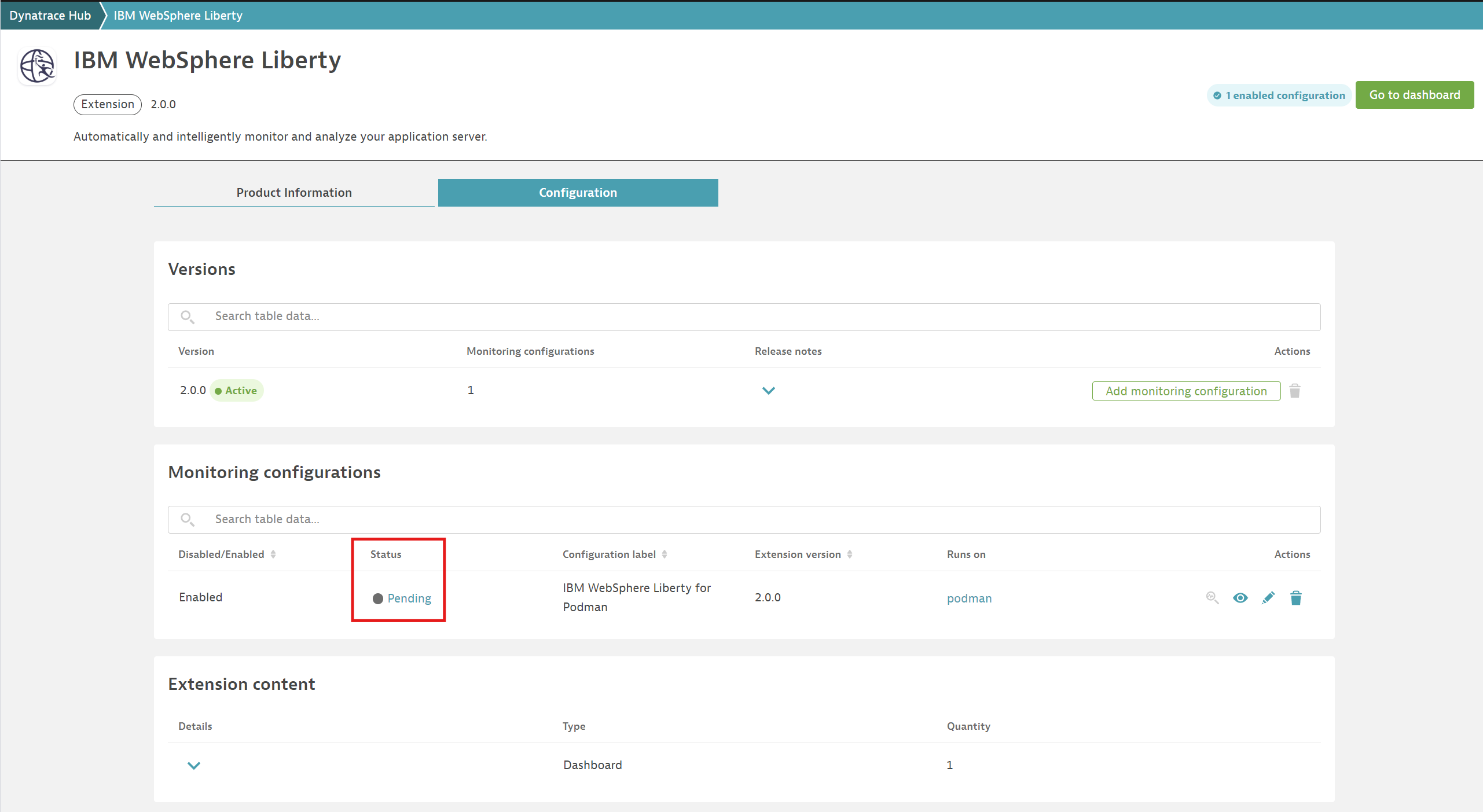The height and width of the screenshot is (812, 1483).
Task: Switch to Product Information tab
Action: [x=294, y=193]
